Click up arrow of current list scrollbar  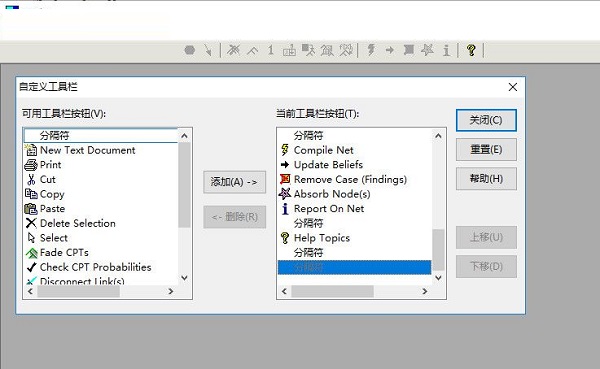tap(439, 136)
